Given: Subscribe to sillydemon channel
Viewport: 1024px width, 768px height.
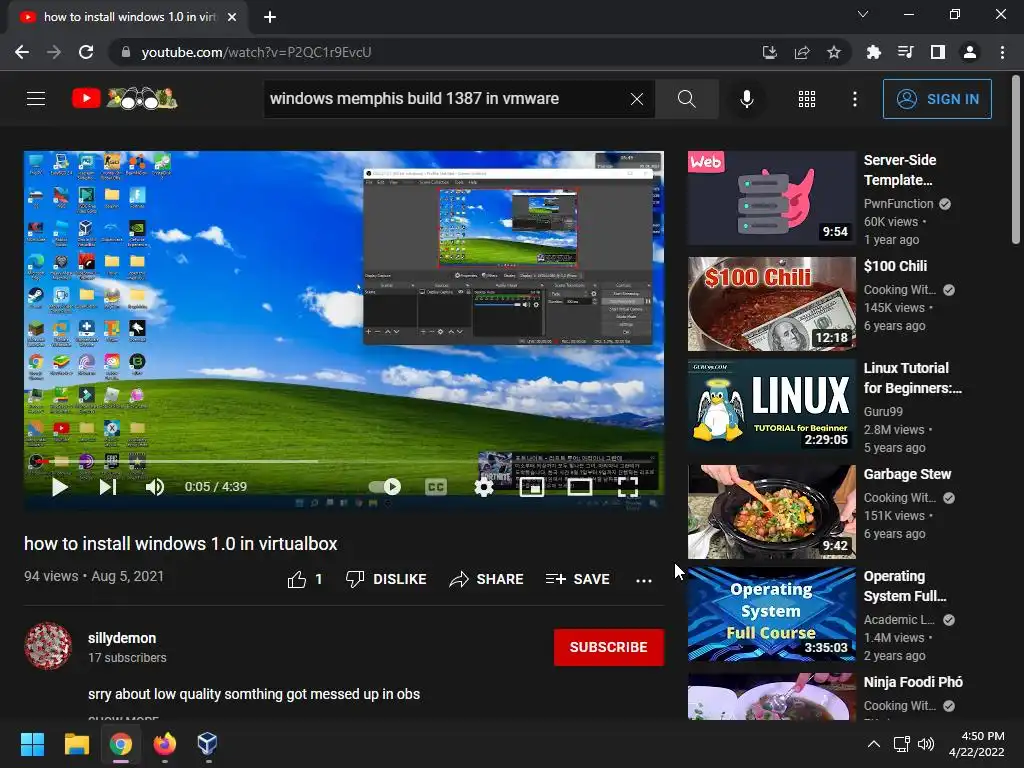Looking at the screenshot, I should pos(609,647).
